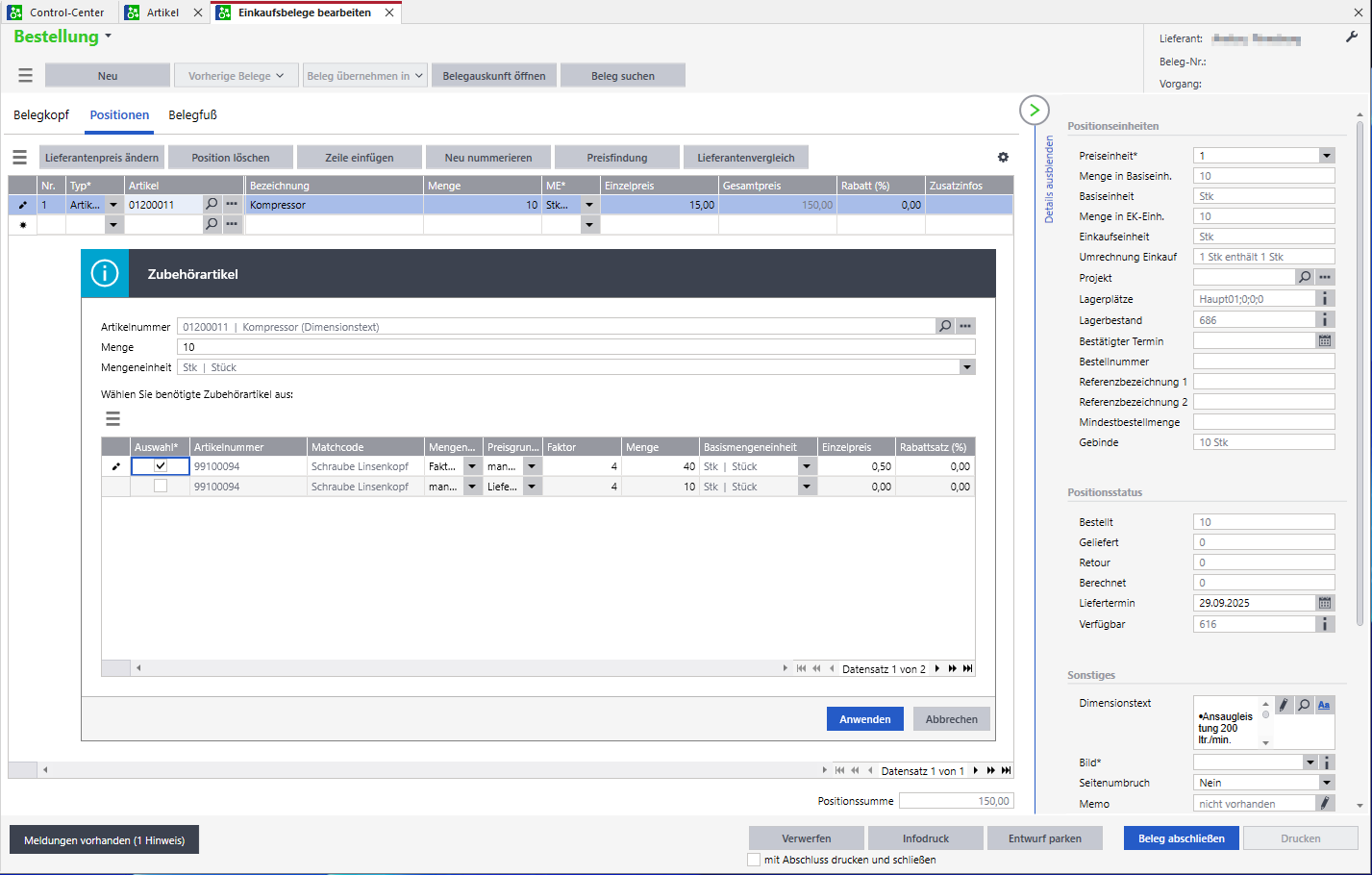Open the Mengeneinheit Stk dropdown
Viewport: 1372px width, 875px height.
coord(967,367)
